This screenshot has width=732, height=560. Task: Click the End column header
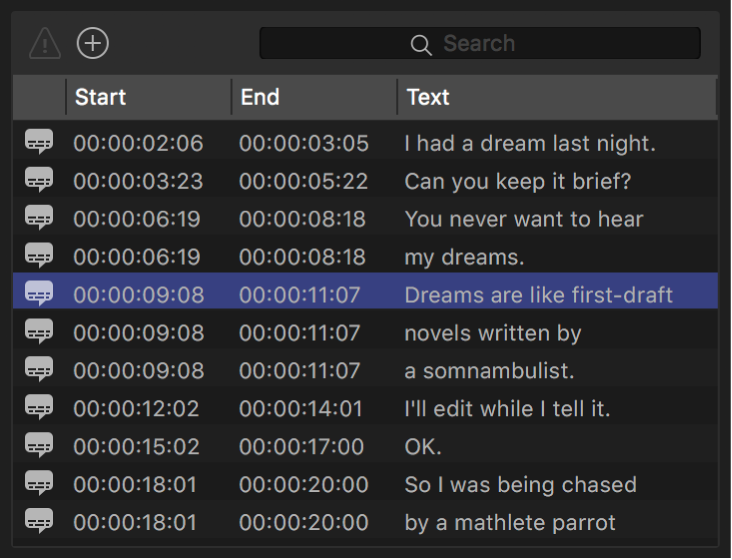click(x=260, y=97)
